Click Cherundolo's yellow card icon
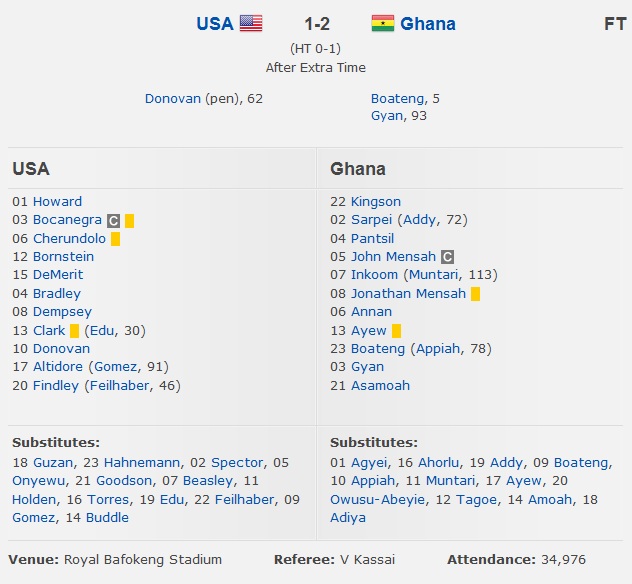 point(115,239)
